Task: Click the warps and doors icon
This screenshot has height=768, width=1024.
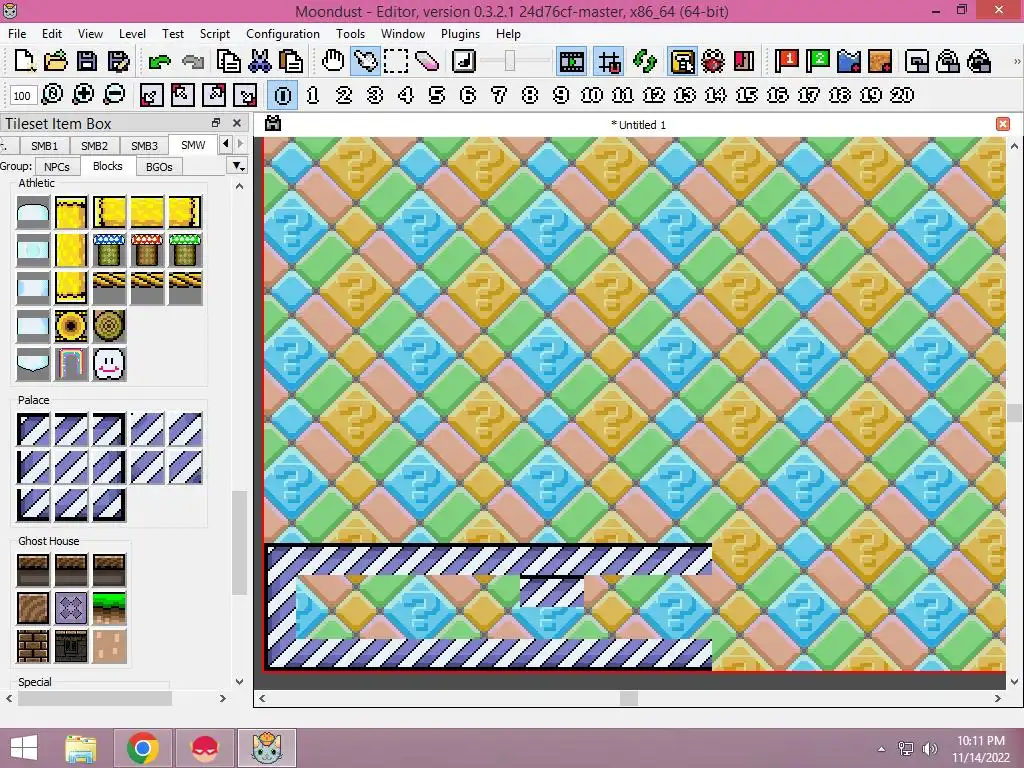Action: 744,61
